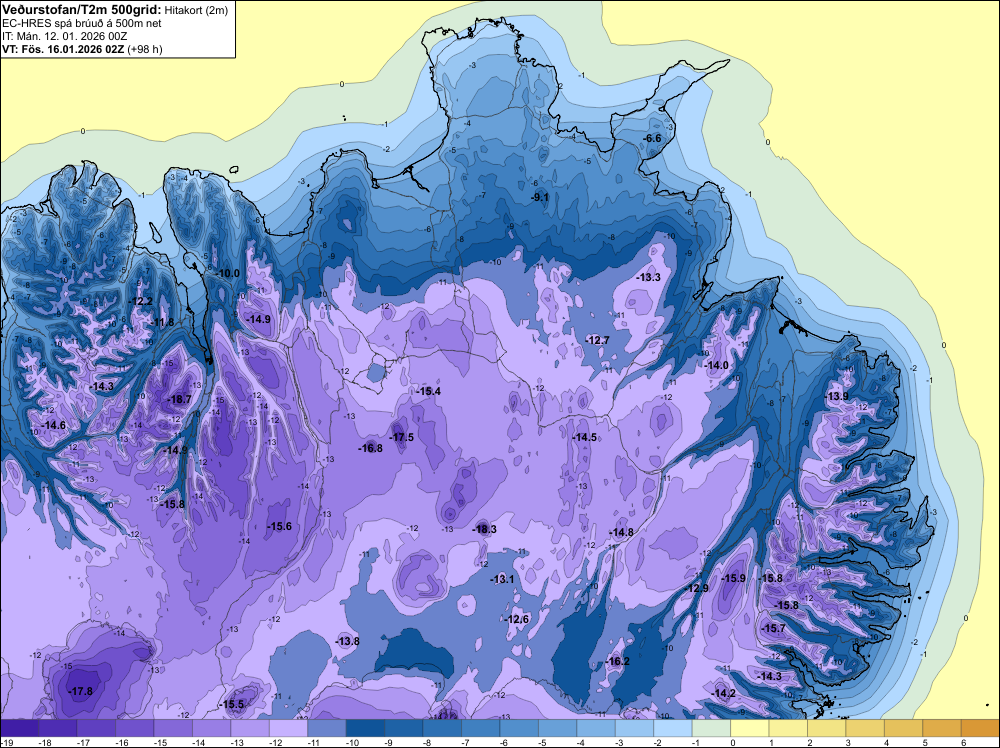Click the legend swatch between -2 and -1
Image resolution: width=1000 pixels, height=748 pixels.
pyautogui.click(x=673, y=728)
